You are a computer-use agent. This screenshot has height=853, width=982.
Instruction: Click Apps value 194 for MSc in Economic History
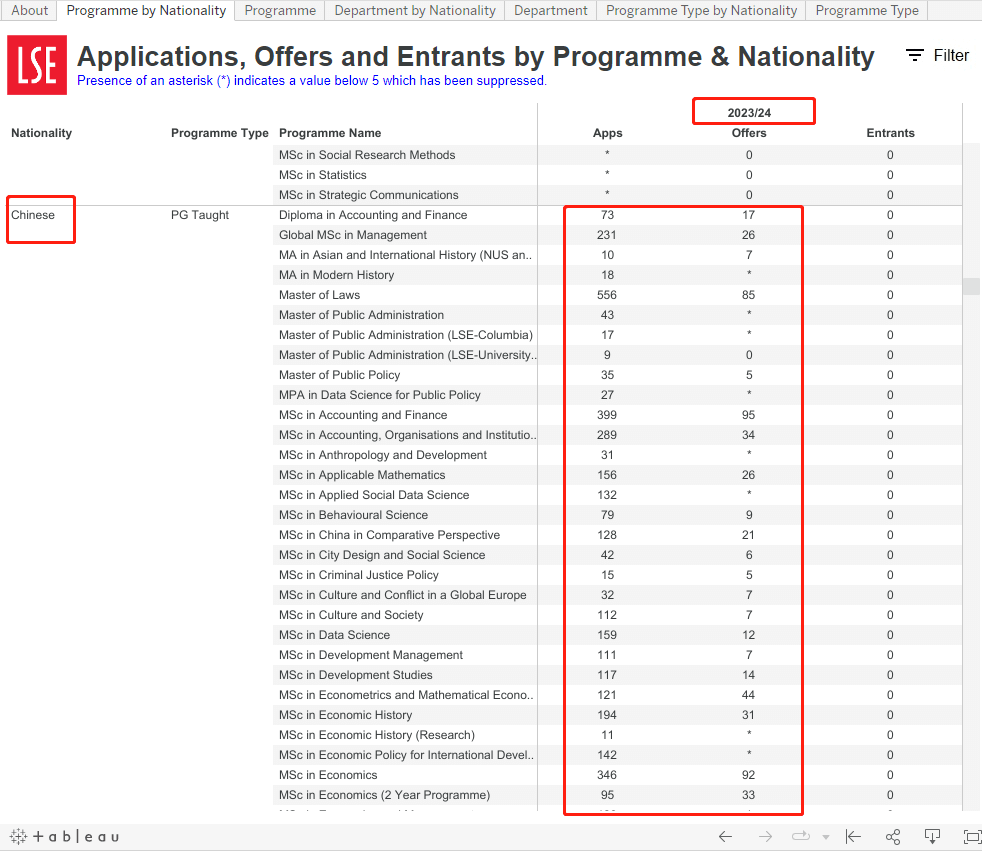pyautogui.click(x=607, y=716)
